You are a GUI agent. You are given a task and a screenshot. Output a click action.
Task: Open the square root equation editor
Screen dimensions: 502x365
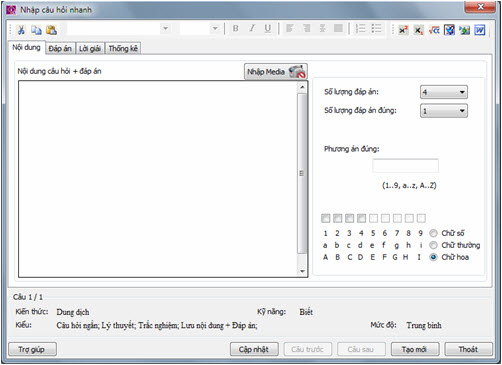[434, 30]
